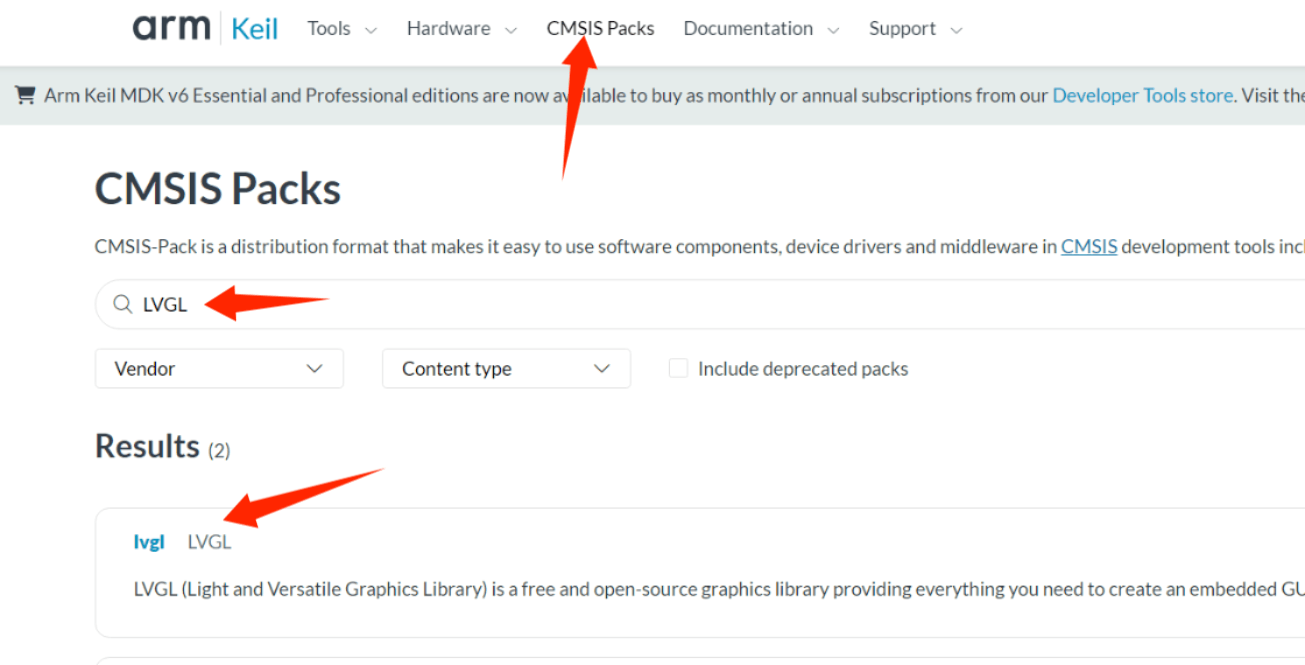Click the Keil logo text
Viewport: 1305px width, 665px height.
pos(255,29)
